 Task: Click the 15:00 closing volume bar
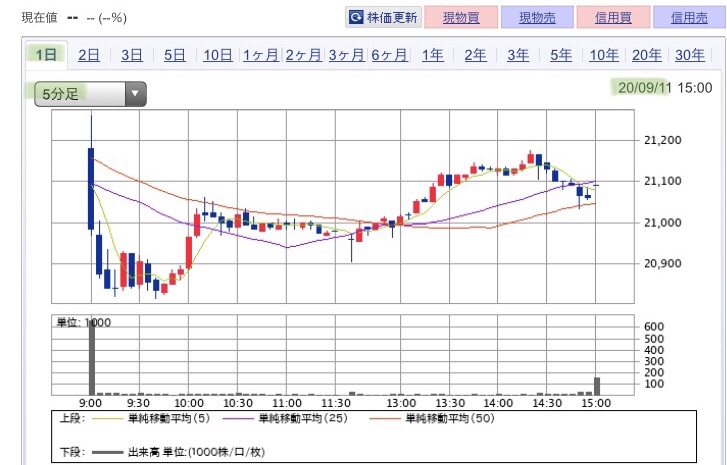click(597, 386)
